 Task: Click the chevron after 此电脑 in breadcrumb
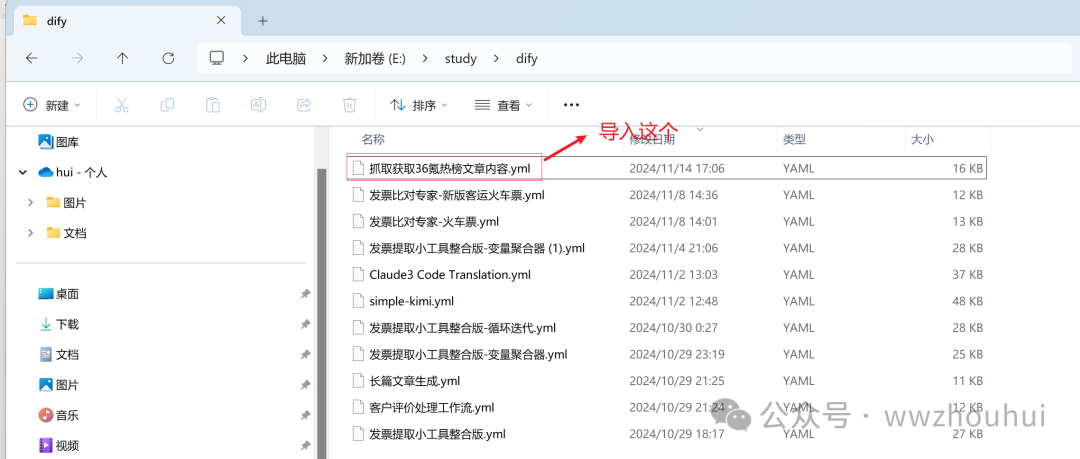click(x=325, y=59)
